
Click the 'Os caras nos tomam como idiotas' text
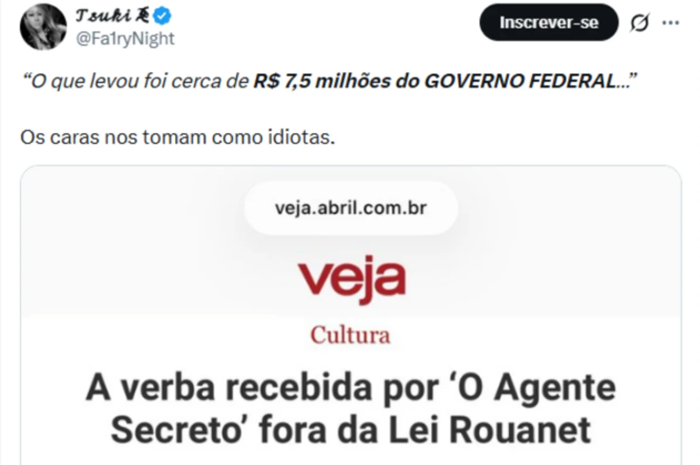click(178, 137)
